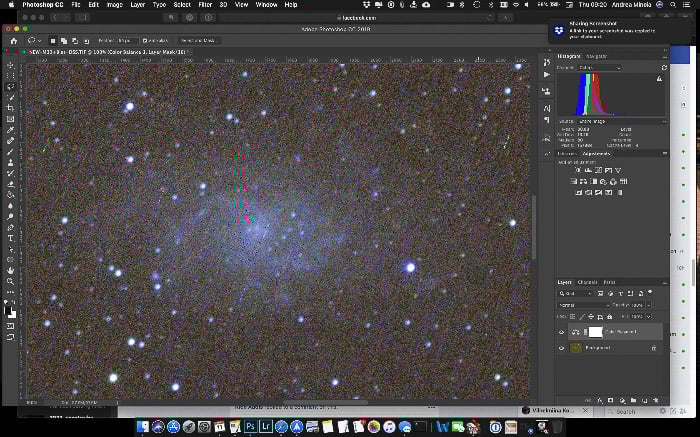The width and height of the screenshot is (700, 437).
Task: Open the Select menu
Action: pyautogui.click(x=182, y=4)
